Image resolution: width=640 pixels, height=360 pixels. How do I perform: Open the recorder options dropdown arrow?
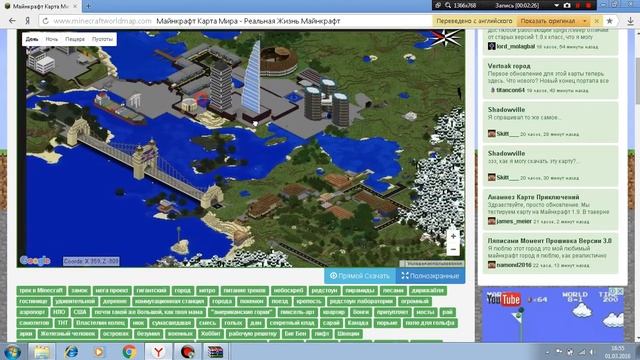click(556, 6)
